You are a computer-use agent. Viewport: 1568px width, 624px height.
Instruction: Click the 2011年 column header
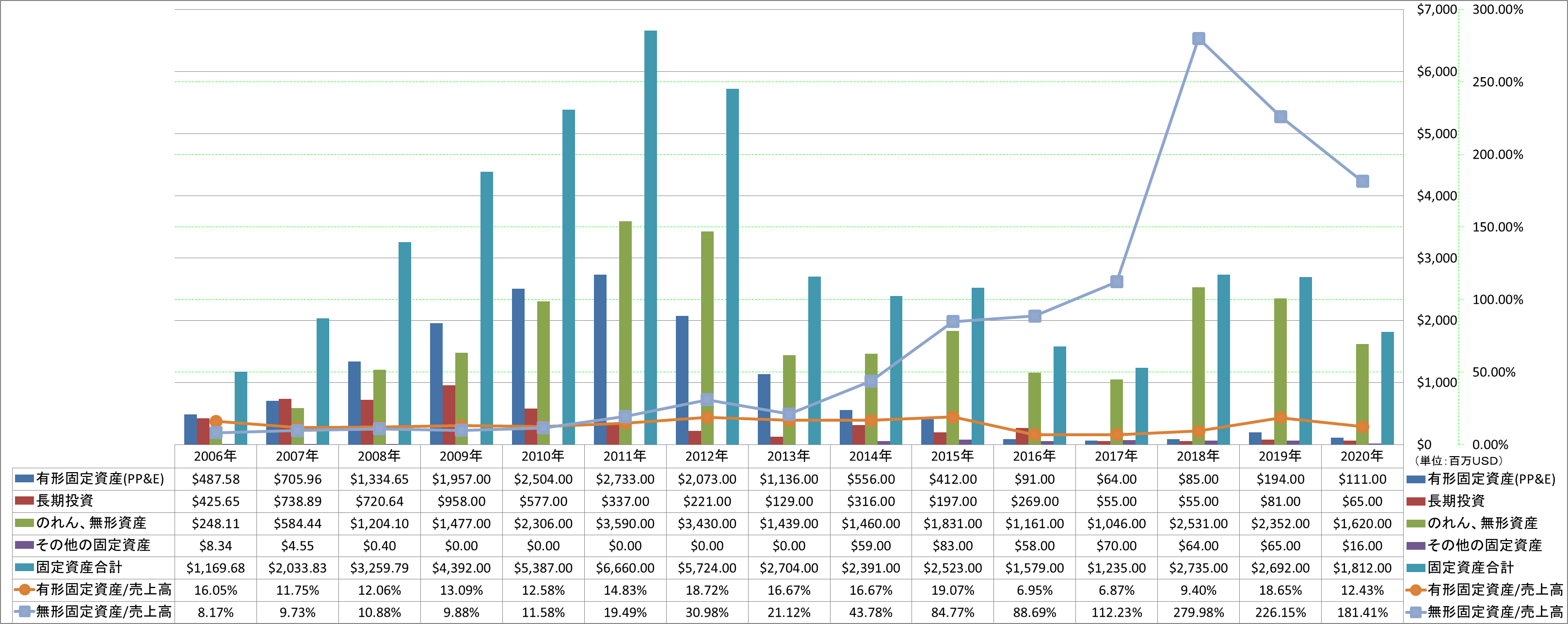[x=625, y=456]
